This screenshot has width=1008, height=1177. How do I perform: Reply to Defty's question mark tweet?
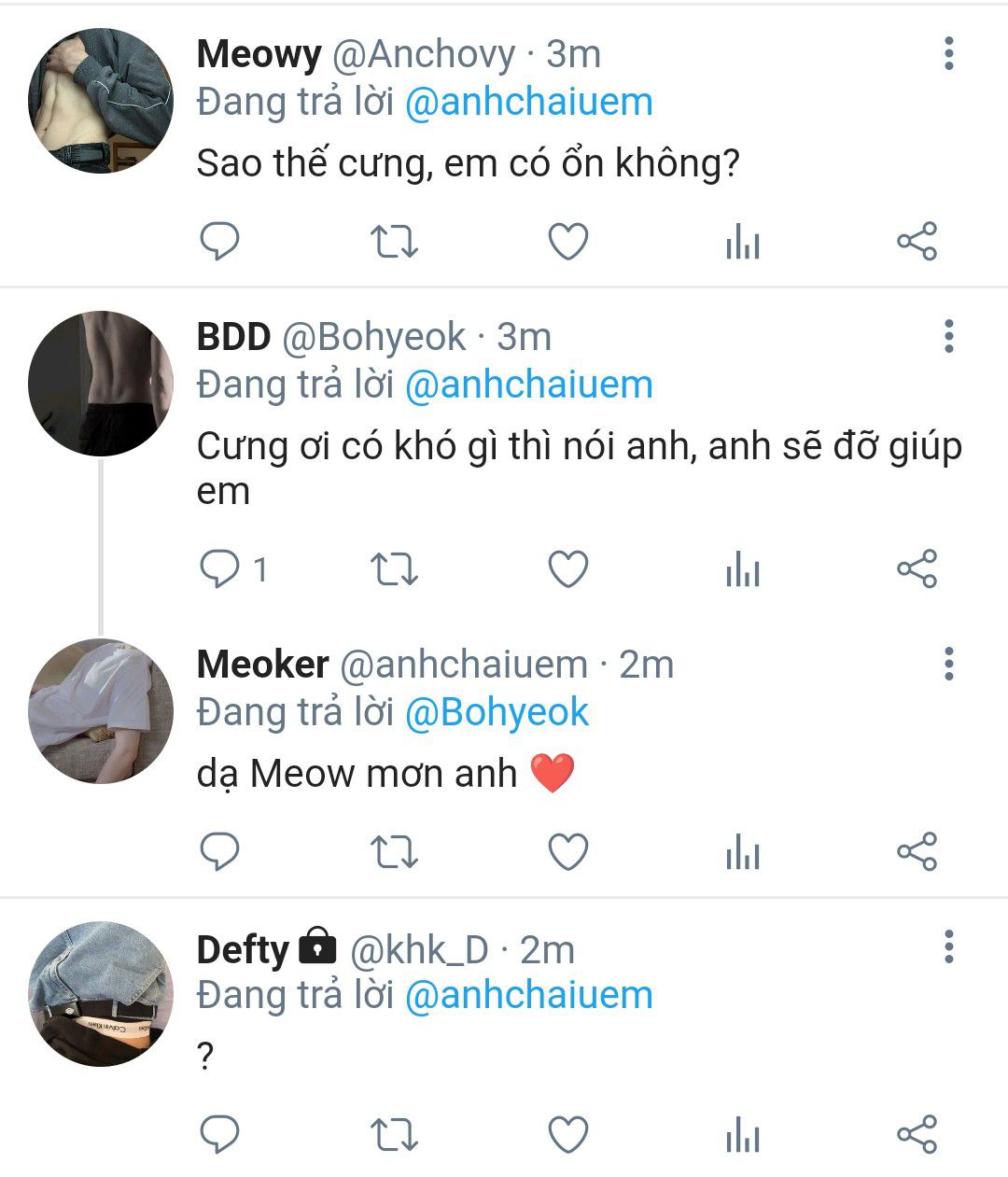tap(220, 1135)
